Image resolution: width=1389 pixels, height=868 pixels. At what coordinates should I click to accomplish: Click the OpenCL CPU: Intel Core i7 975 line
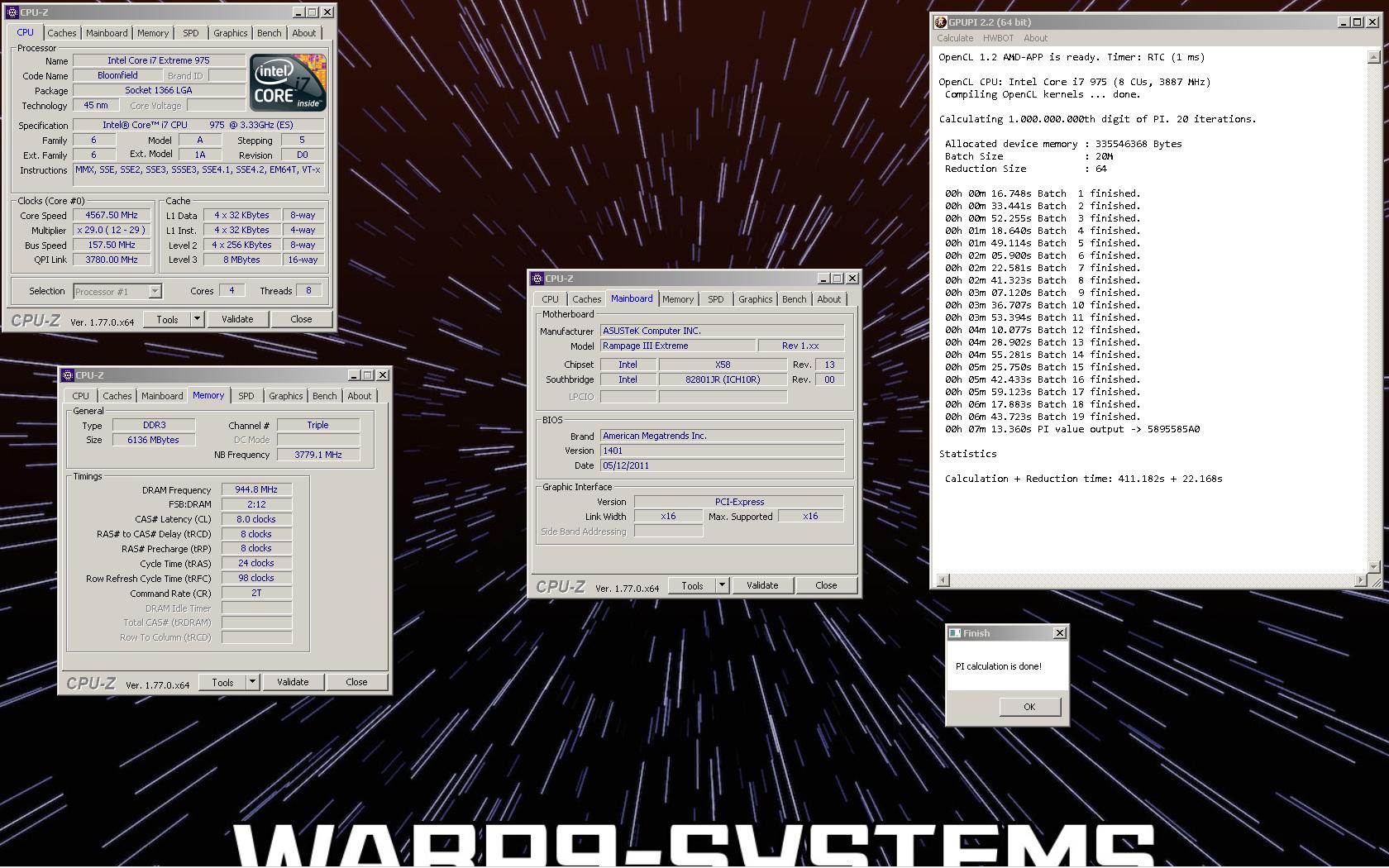click(1075, 82)
